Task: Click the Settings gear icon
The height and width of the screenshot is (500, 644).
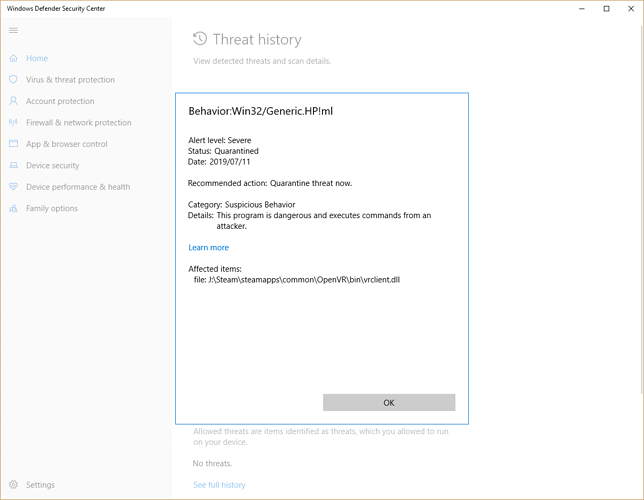Action: click(14, 484)
